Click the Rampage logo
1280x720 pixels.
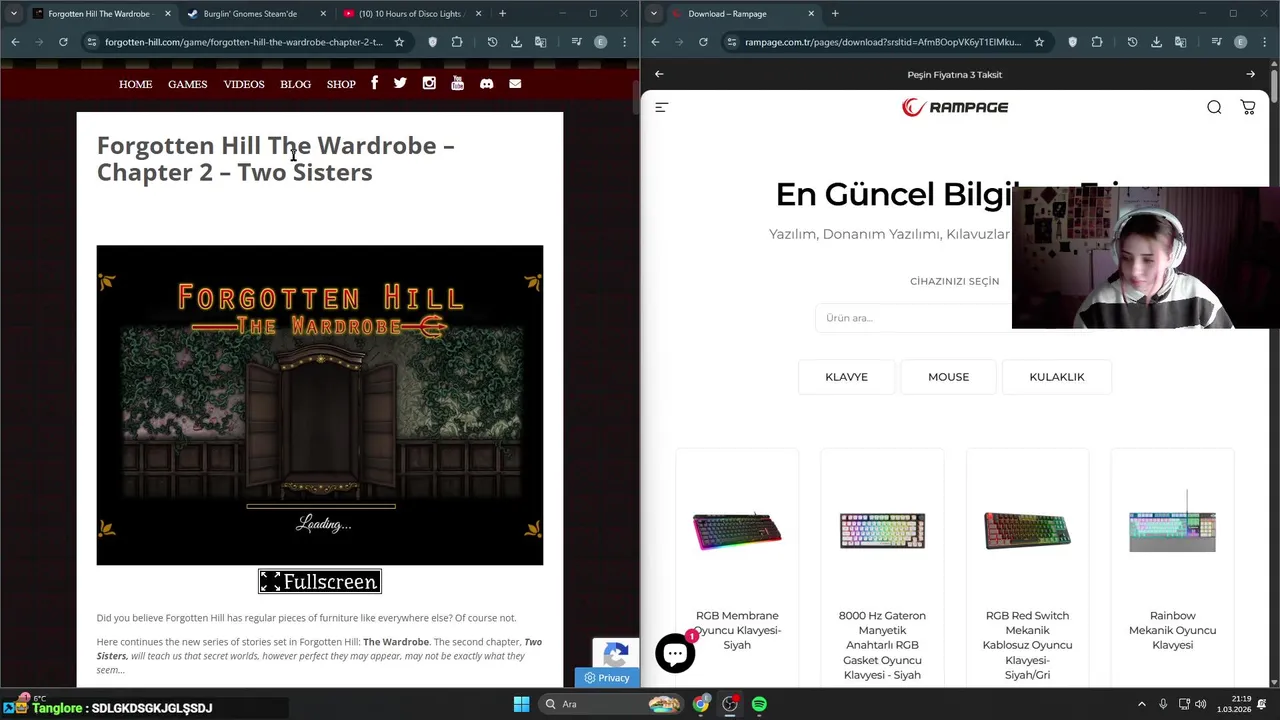coord(955,107)
